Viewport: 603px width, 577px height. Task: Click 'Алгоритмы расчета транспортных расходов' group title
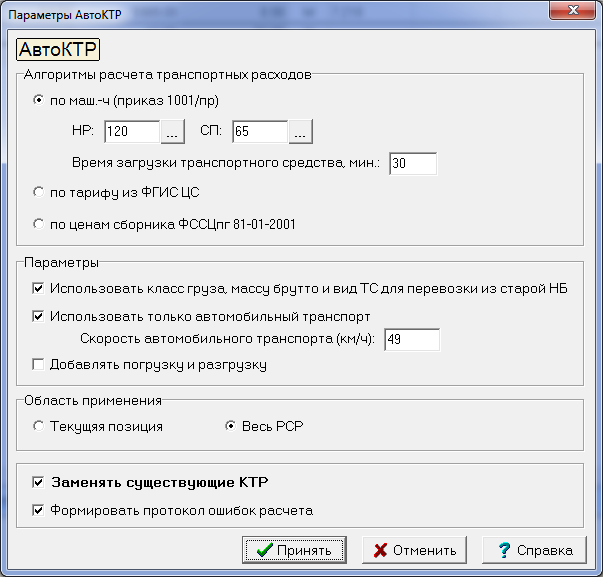[168, 75]
